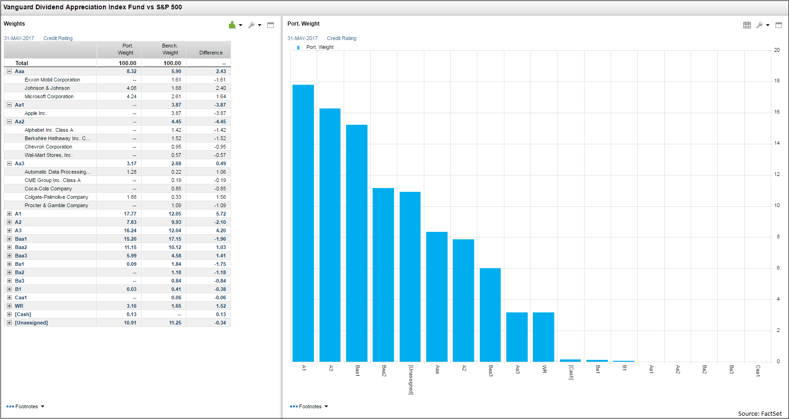The width and height of the screenshot is (789, 419).
Task: Expand the Ba3 rating group
Action: (x=9, y=281)
